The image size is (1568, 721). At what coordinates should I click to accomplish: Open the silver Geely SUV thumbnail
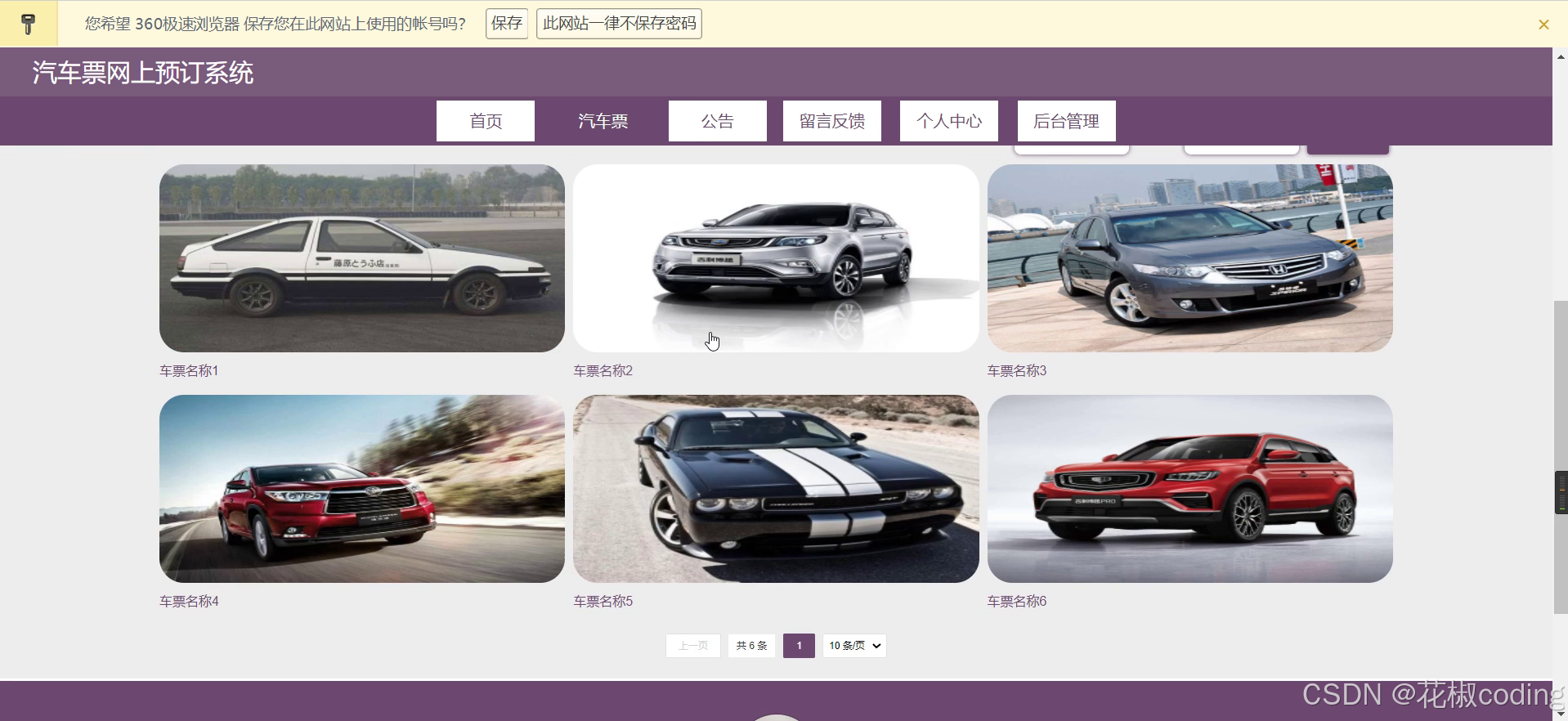(x=776, y=258)
